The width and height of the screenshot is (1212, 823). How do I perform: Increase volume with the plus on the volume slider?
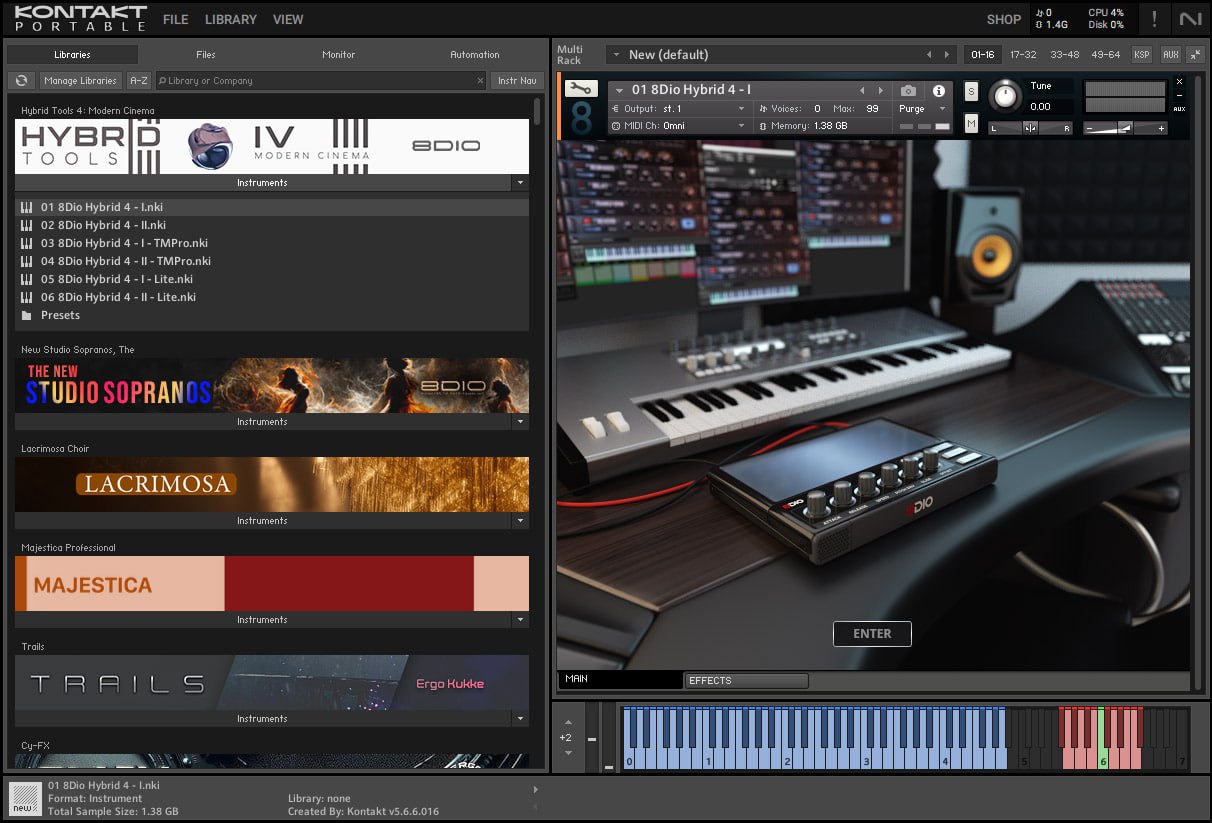[1161, 128]
